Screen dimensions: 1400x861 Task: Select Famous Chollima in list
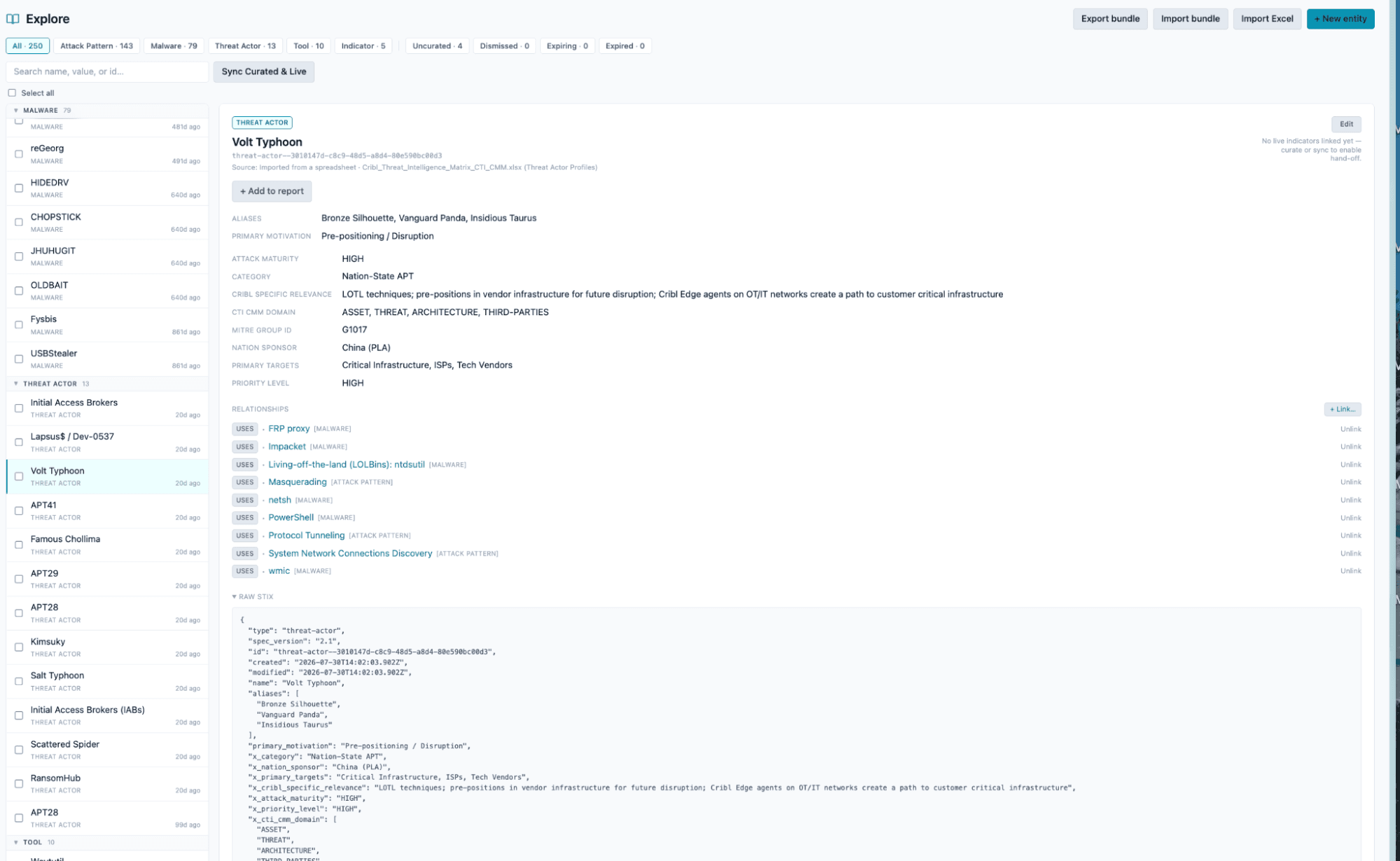[x=107, y=545]
